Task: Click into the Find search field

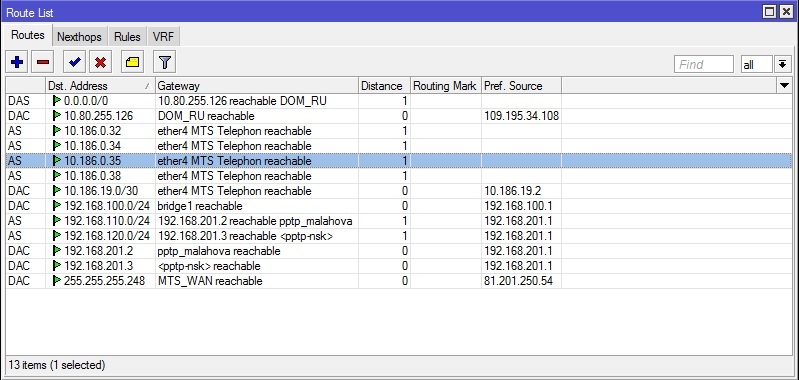Action: point(704,64)
